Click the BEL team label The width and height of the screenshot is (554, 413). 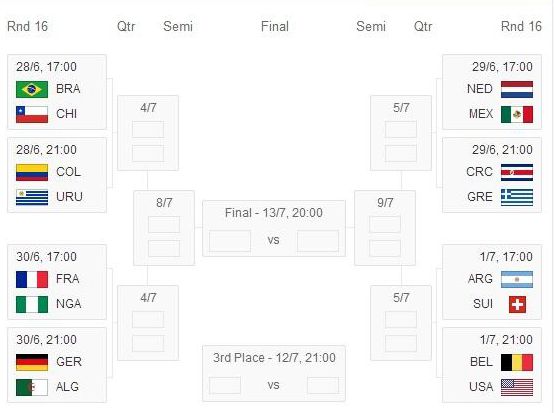point(481,362)
